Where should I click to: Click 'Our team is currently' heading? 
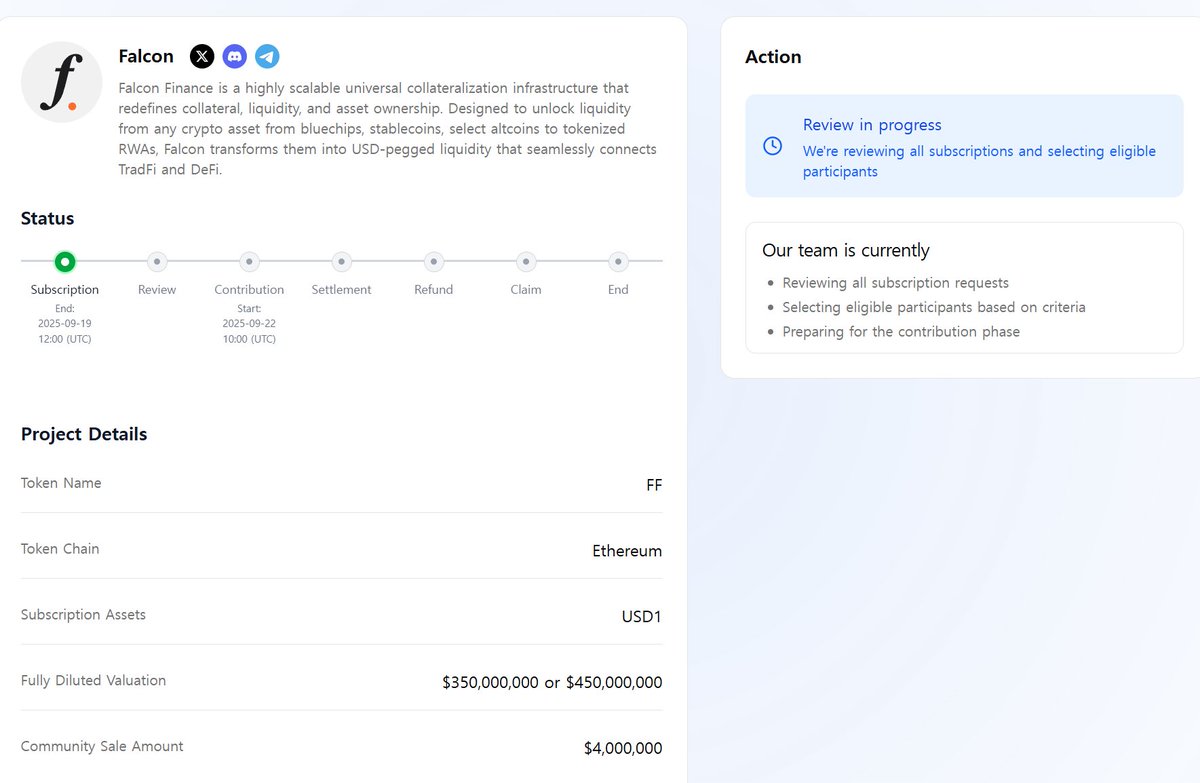pos(846,250)
